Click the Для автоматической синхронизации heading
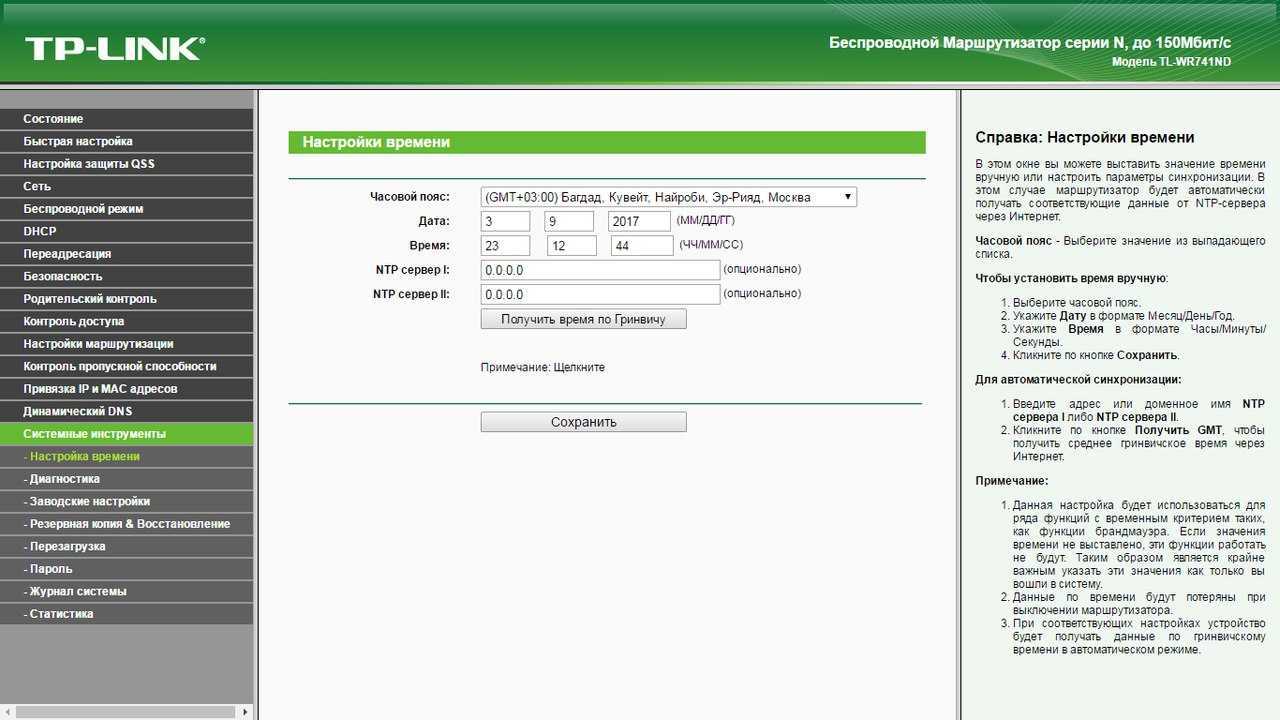 [1078, 380]
